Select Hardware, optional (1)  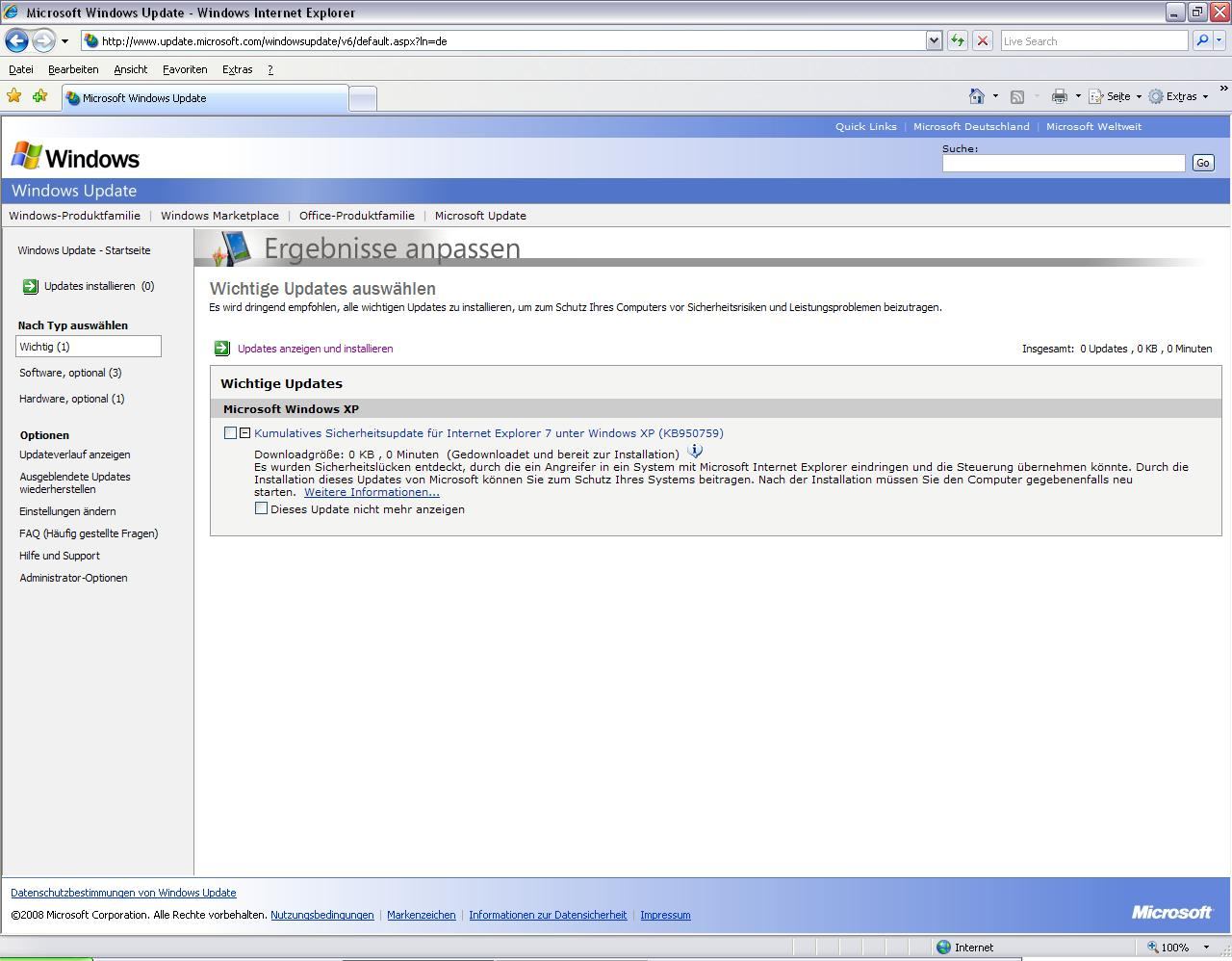(71, 399)
